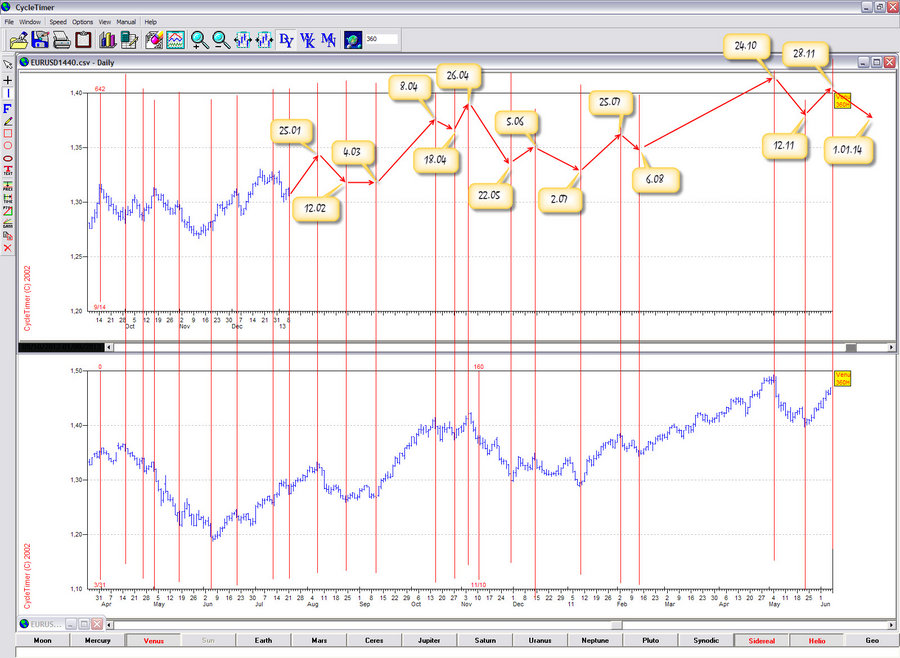Click the save diskette toolbar icon

(x=40, y=40)
